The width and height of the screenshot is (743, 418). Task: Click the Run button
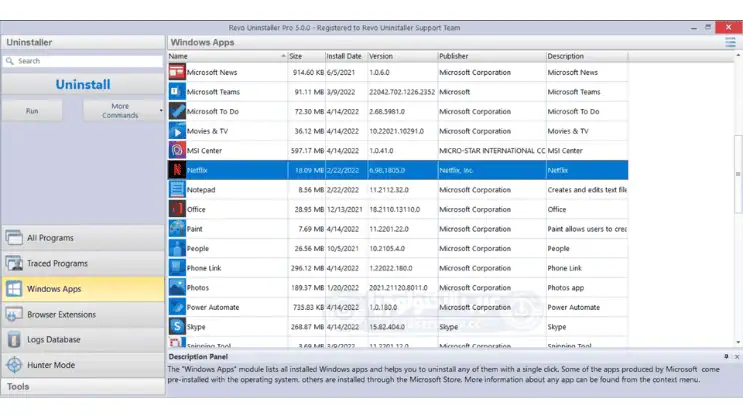[32, 111]
